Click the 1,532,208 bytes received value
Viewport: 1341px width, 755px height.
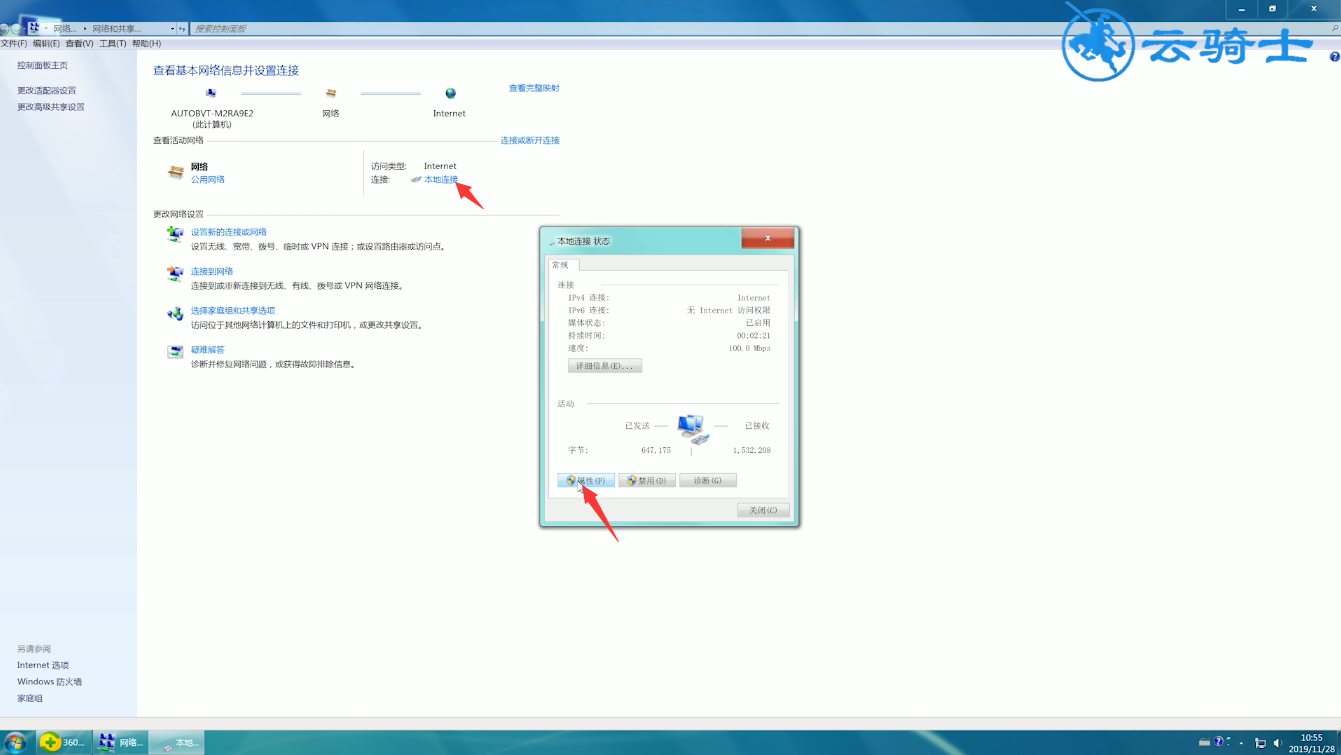point(751,451)
